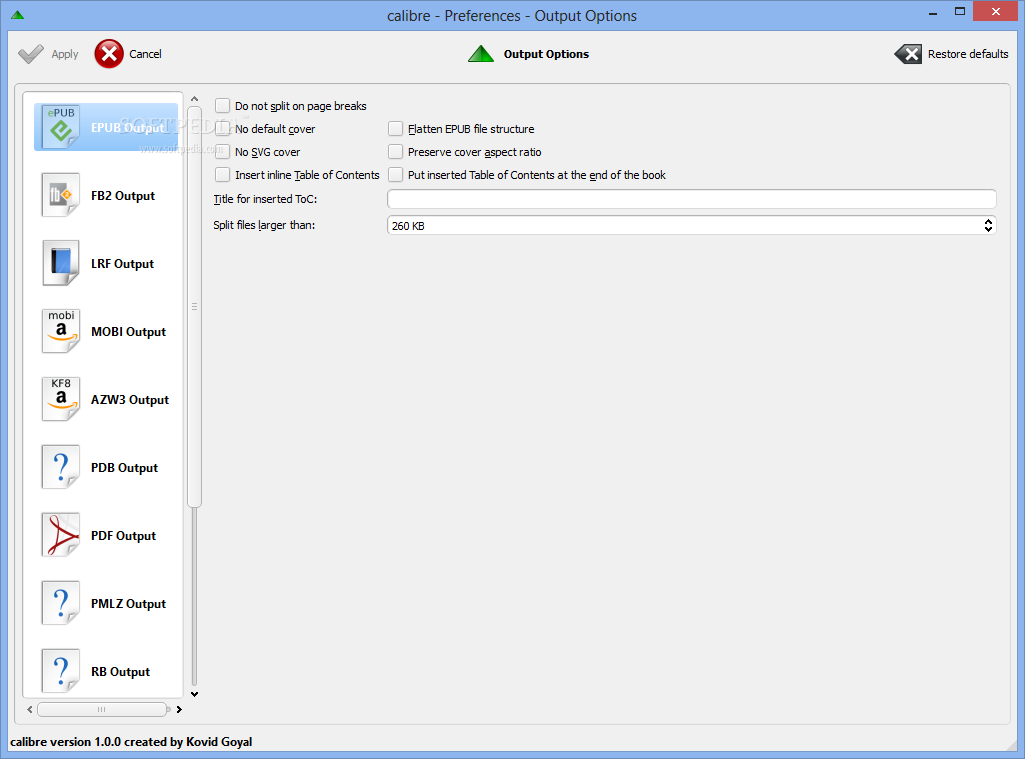Click the Apply checkmark icon
Image resolution: width=1025 pixels, height=759 pixels.
click(31, 54)
